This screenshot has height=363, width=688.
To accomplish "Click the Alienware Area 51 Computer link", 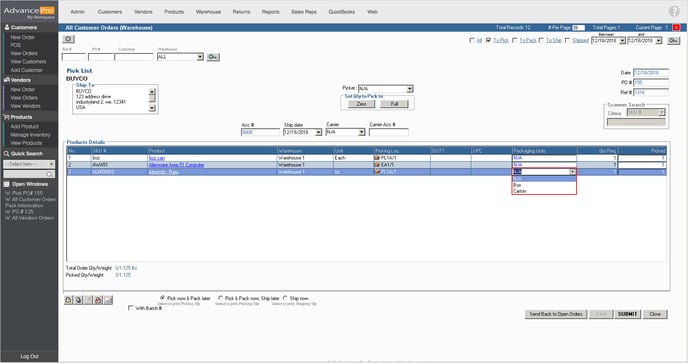I will [x=176, y=165].
